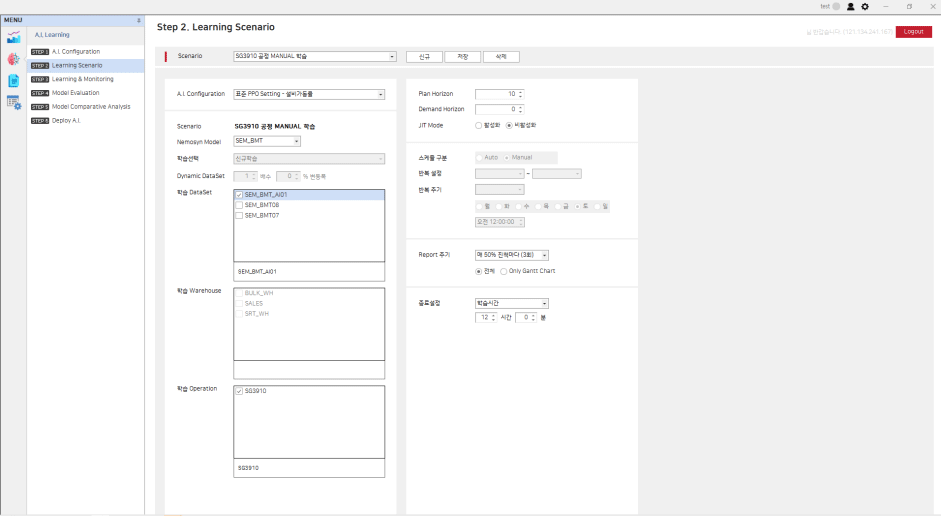Click the user profile icon
The width and height of the screenshot is (941, 516).
pos(851,6)
